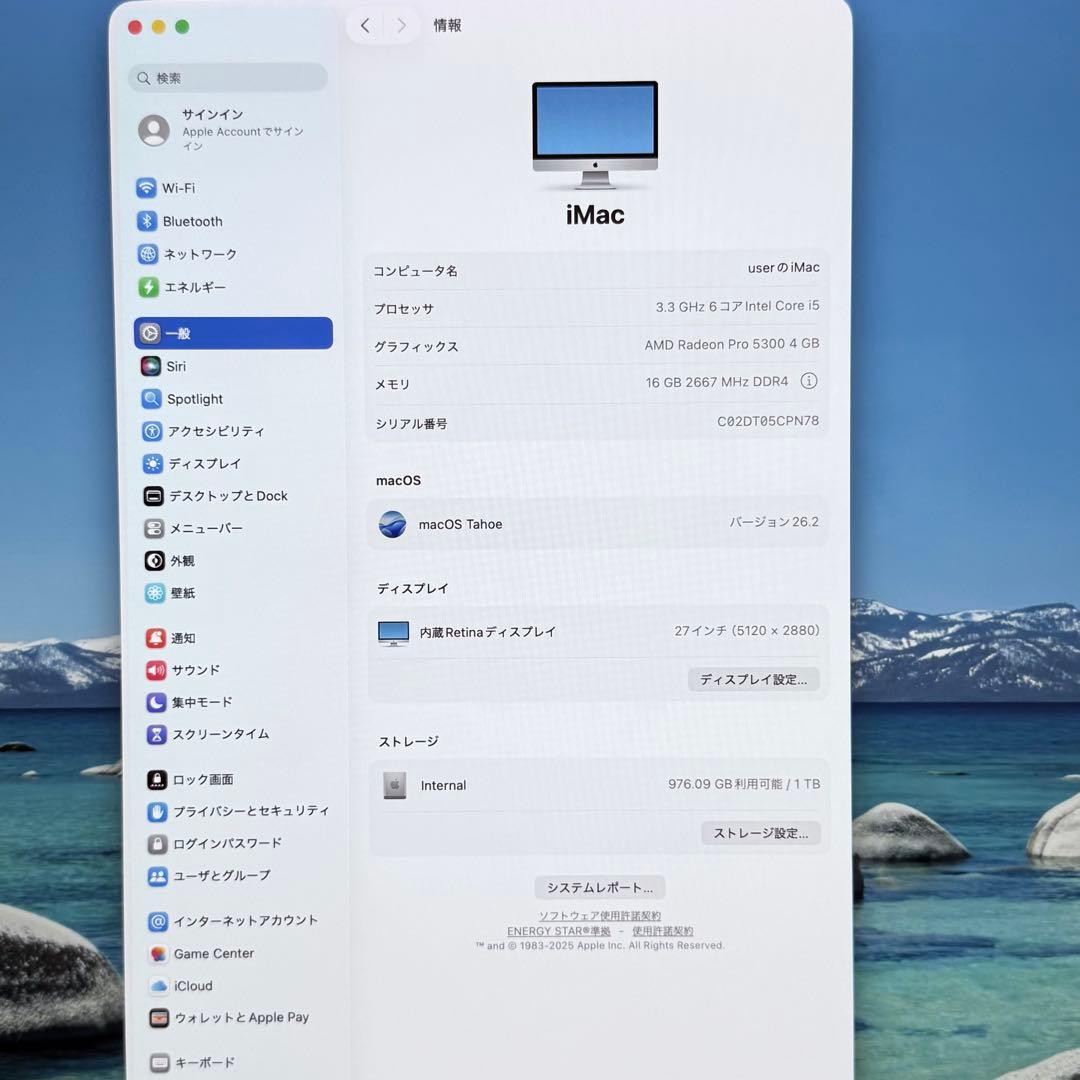Click memory value 16 GB 2667 MHz DDR4
The height and width of the screenshot is (1080, 1080).
click(717, 382)
